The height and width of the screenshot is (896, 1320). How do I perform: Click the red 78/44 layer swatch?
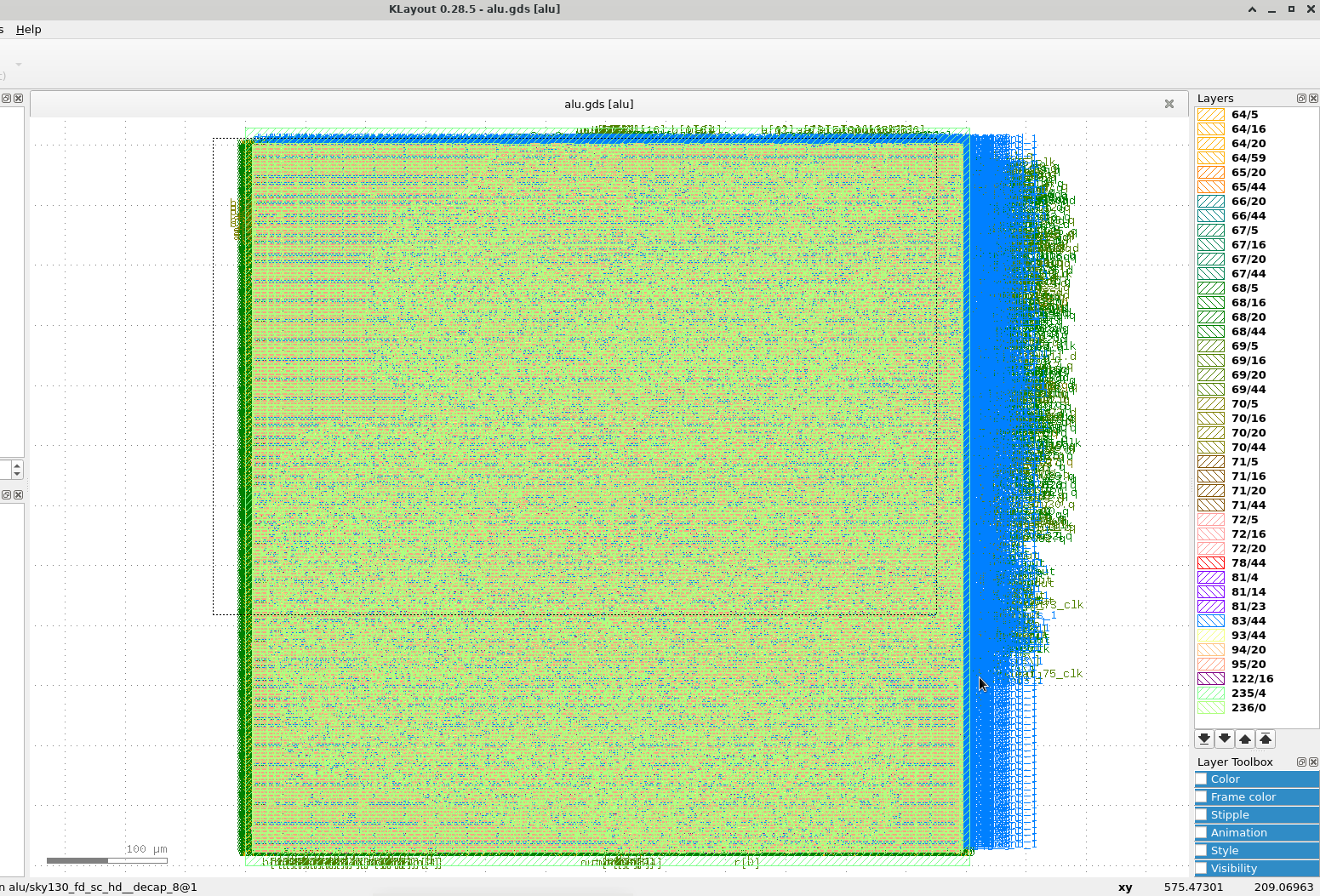(x=1211, y=563)
